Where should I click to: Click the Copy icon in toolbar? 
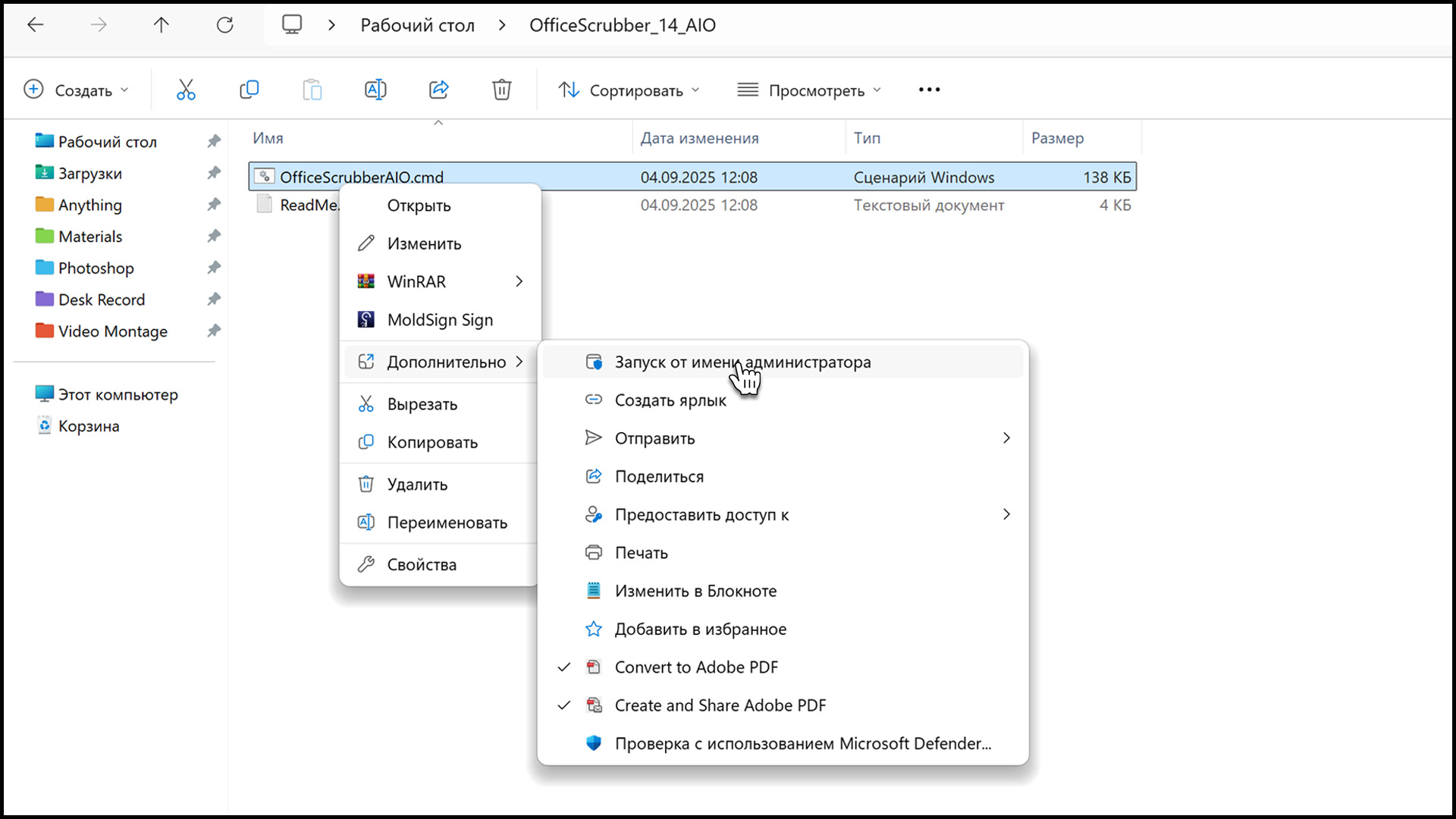pos(249,90)
